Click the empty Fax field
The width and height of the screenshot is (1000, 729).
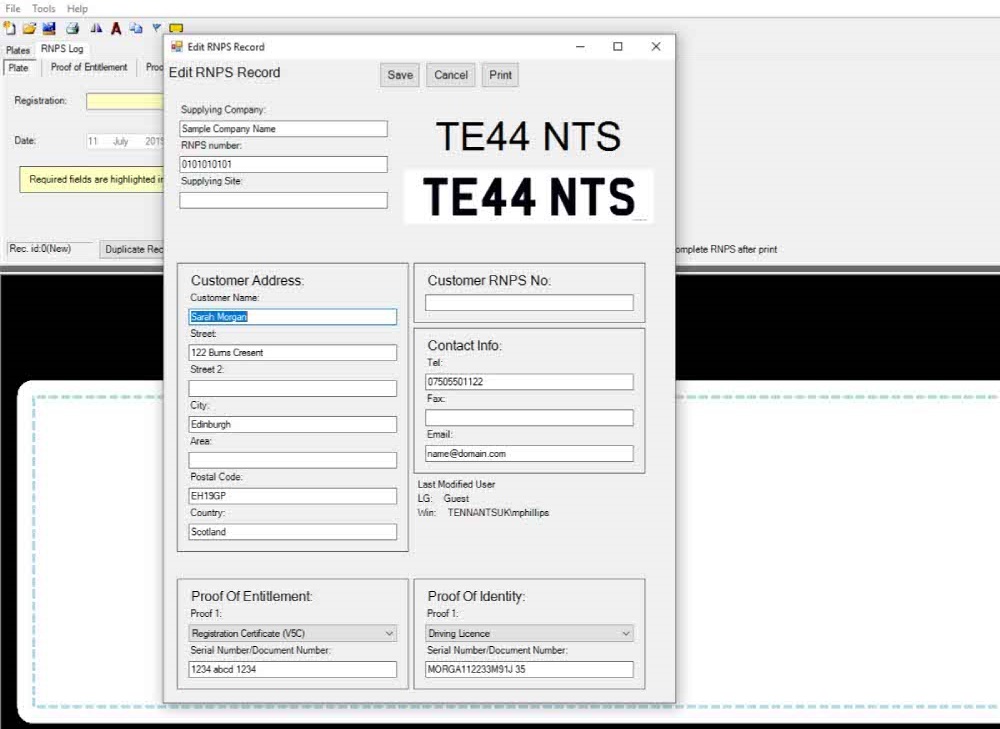click(529, 418)
